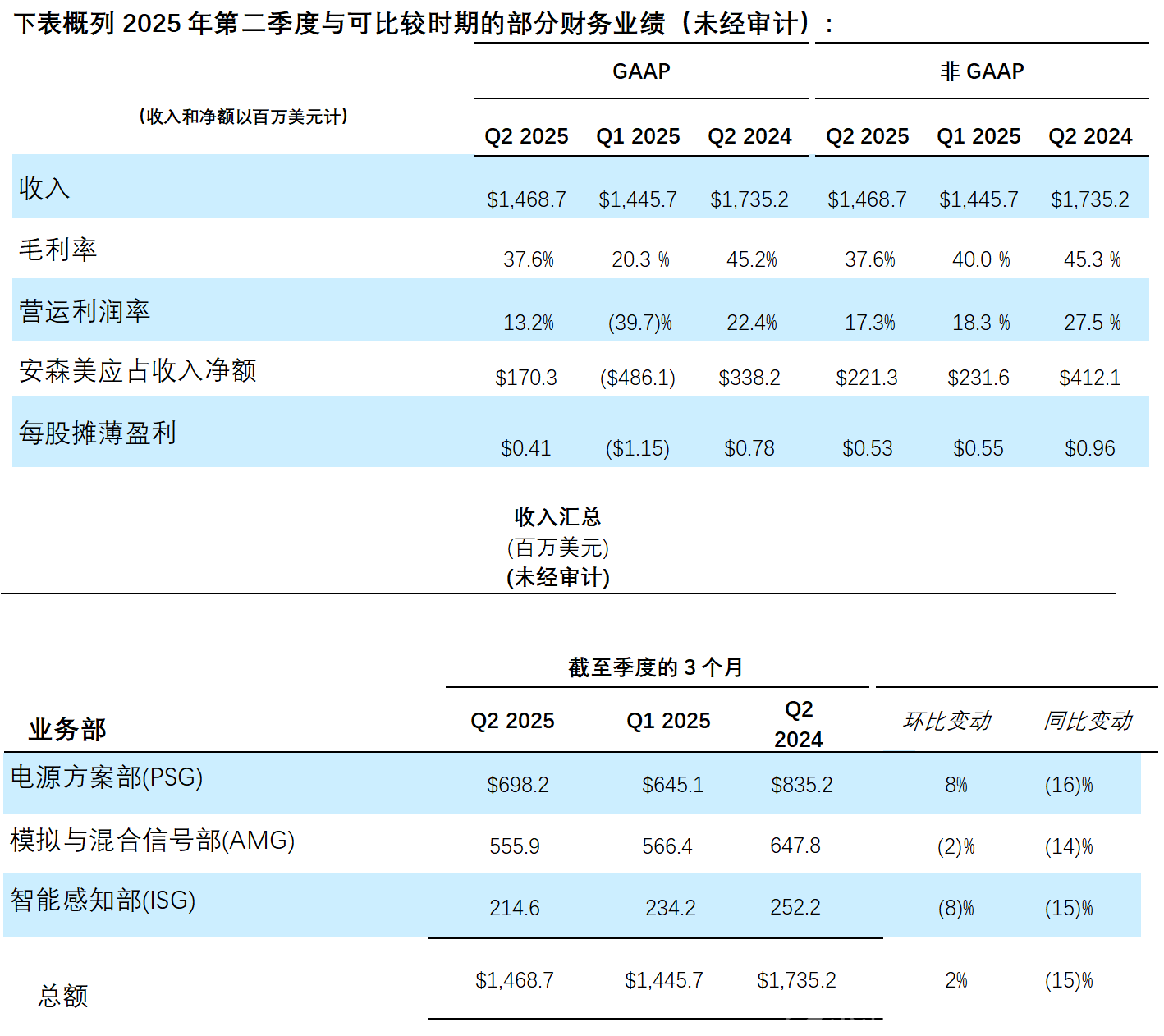Image resolution: width=1164 pixels, height=1036 pixels.
Task: Select net income value '$170.3'
Action: click(x=526, y=378)
